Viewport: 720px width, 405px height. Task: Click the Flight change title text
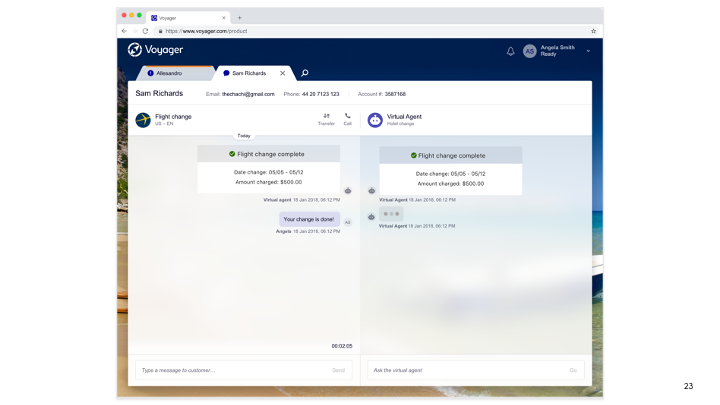173,117
